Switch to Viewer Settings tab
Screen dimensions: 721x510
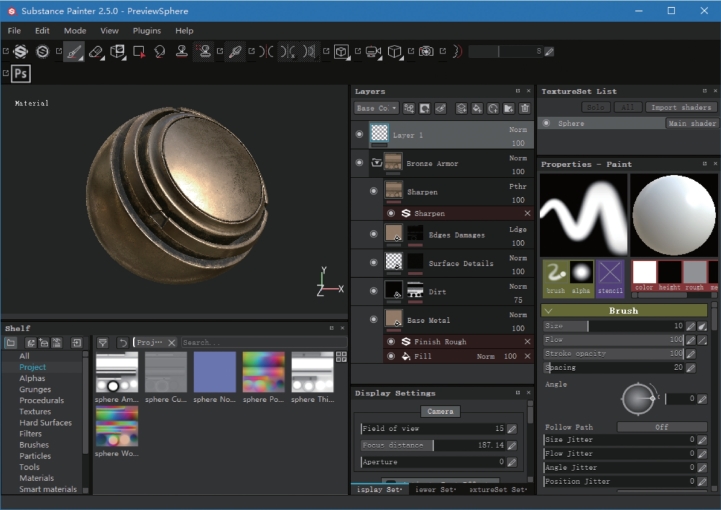point(435,490)
